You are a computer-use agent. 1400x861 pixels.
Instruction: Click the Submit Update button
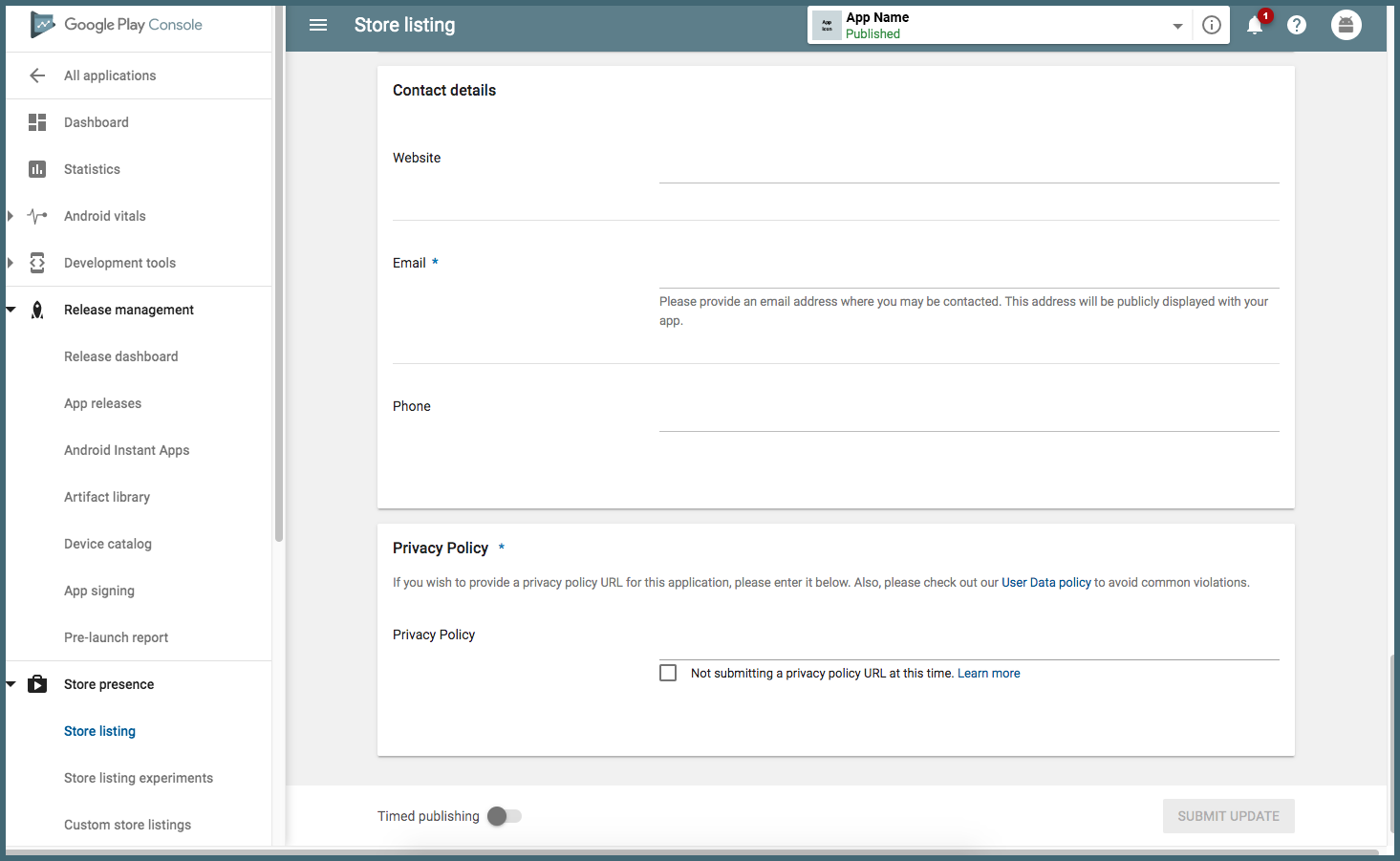click(1228, 816)
